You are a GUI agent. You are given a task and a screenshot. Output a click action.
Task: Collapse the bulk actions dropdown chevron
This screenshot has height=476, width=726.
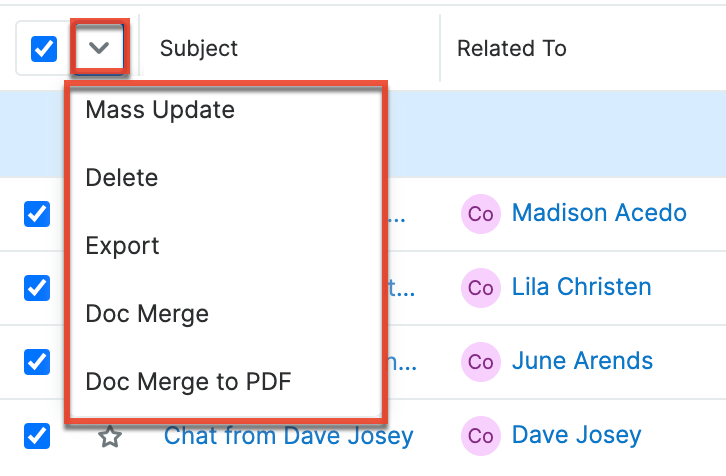[99, 48]
